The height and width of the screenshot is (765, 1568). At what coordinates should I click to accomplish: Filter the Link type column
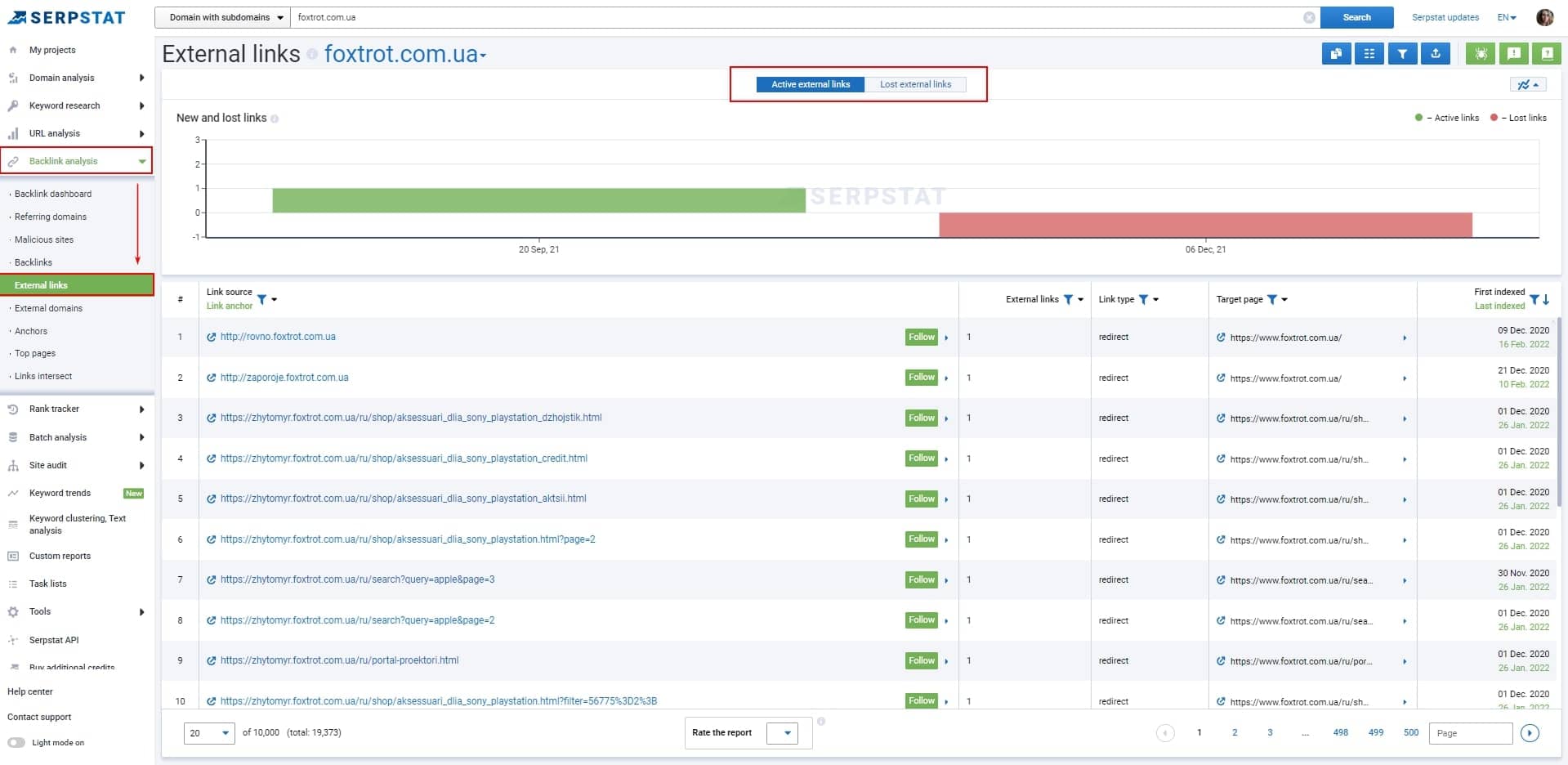point(1144,299)
